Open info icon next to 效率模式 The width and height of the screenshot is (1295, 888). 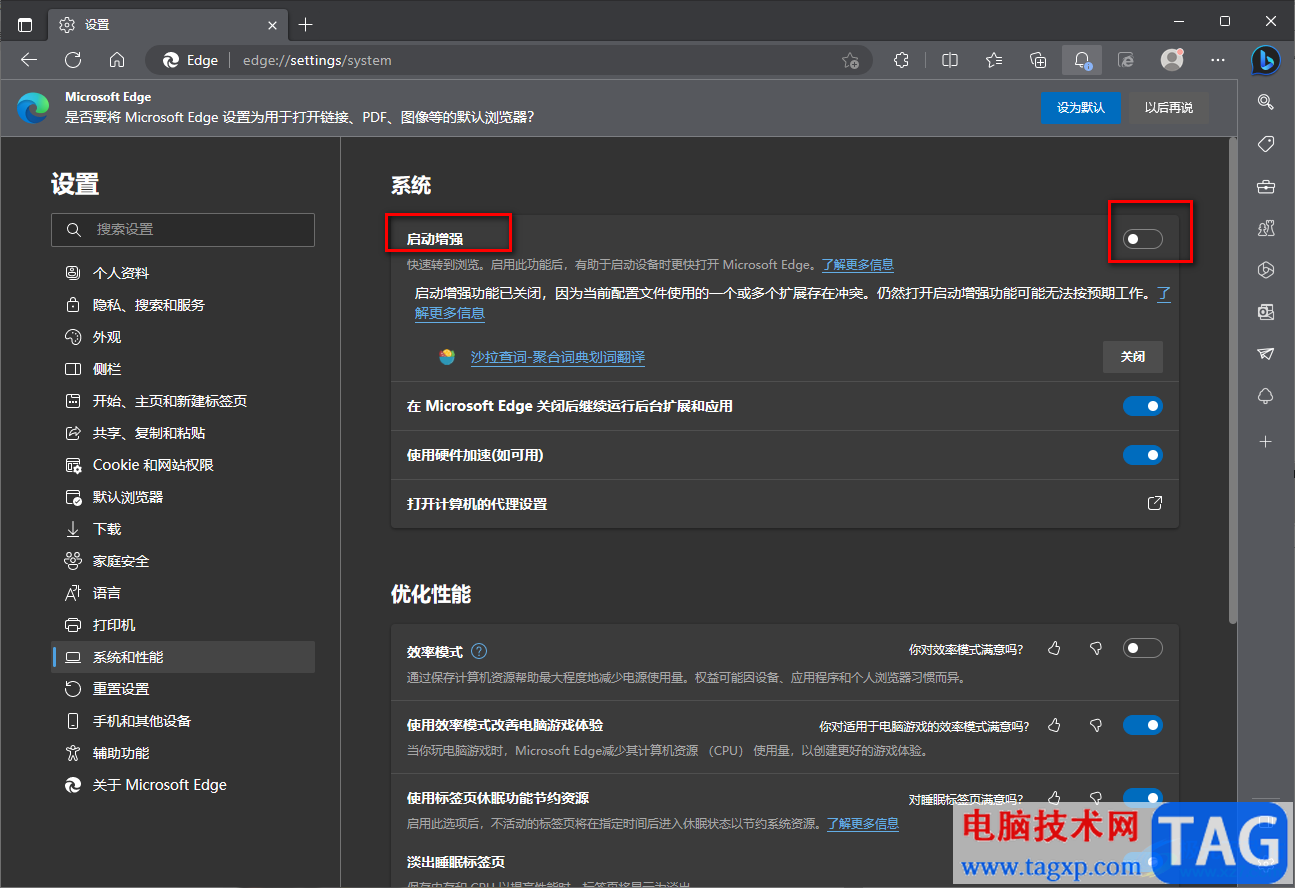click(479, 651)
